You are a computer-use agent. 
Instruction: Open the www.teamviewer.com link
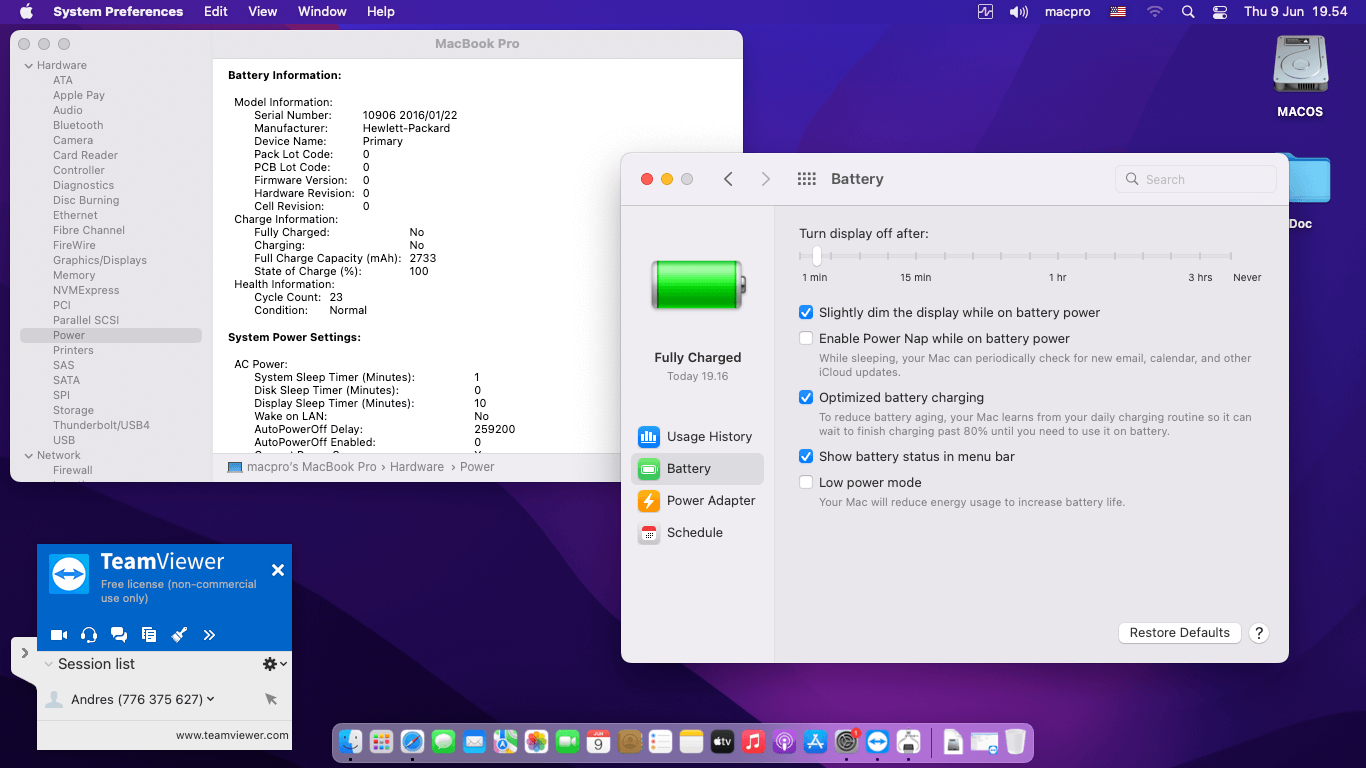point(232,735)
